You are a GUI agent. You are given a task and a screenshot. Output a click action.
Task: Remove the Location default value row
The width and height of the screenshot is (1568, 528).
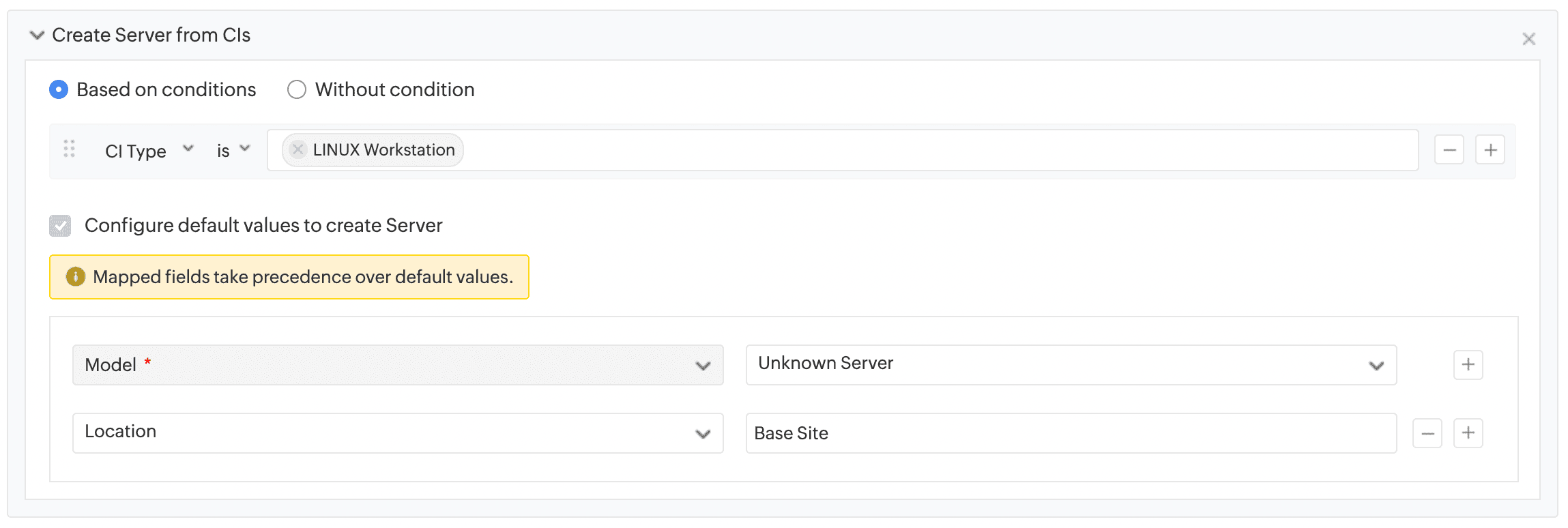click(x=1427, y=433)
